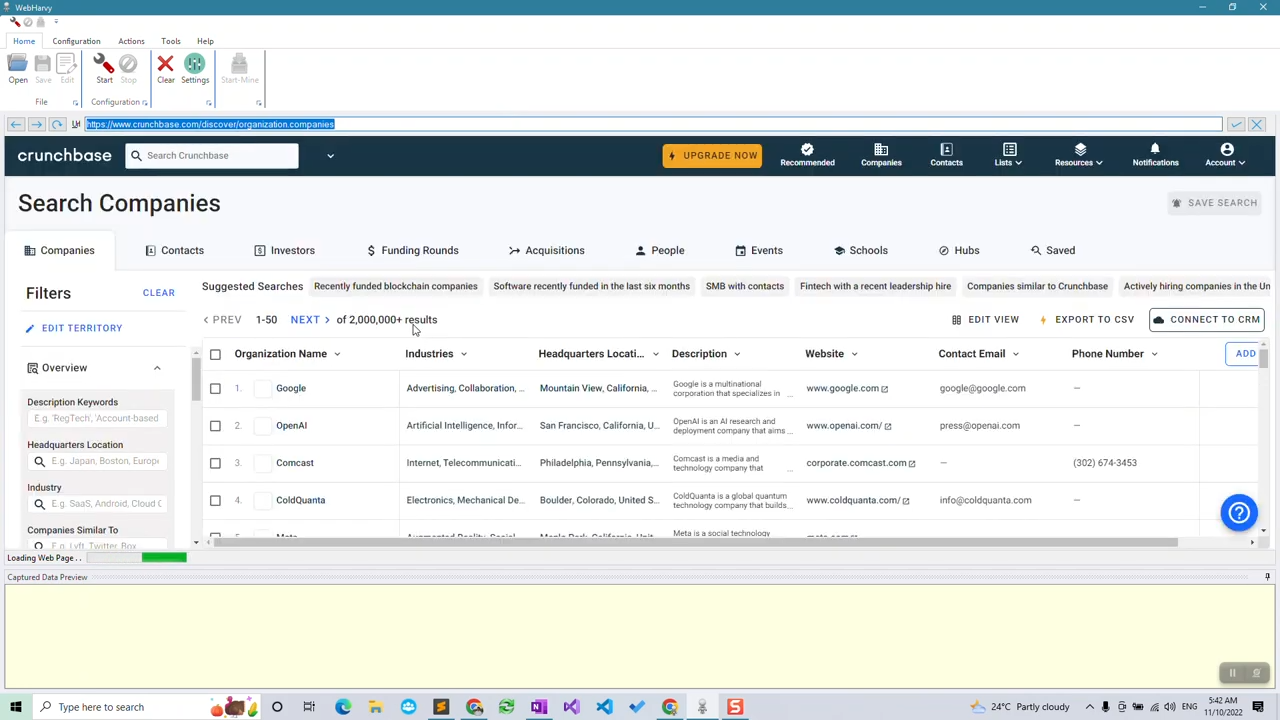Switch to the Investors tab
The image size is (1280, 720).
[284, 250]
